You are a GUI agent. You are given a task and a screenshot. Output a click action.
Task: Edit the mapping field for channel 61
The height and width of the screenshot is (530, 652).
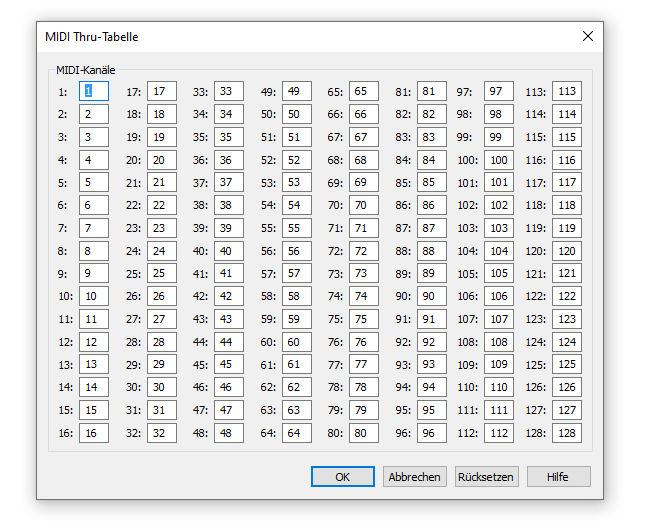pyautogui.click(x=297, y=364)
